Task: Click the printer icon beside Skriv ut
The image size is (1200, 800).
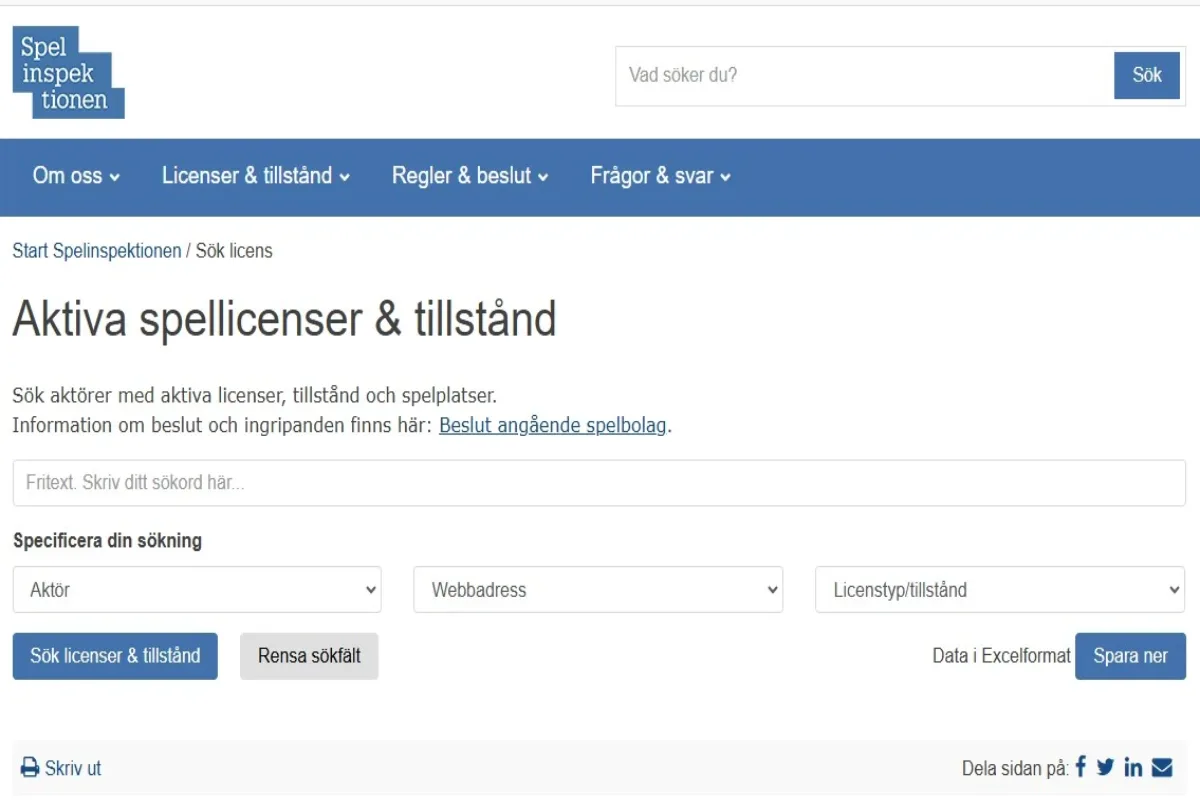Action: pos(30,768)
